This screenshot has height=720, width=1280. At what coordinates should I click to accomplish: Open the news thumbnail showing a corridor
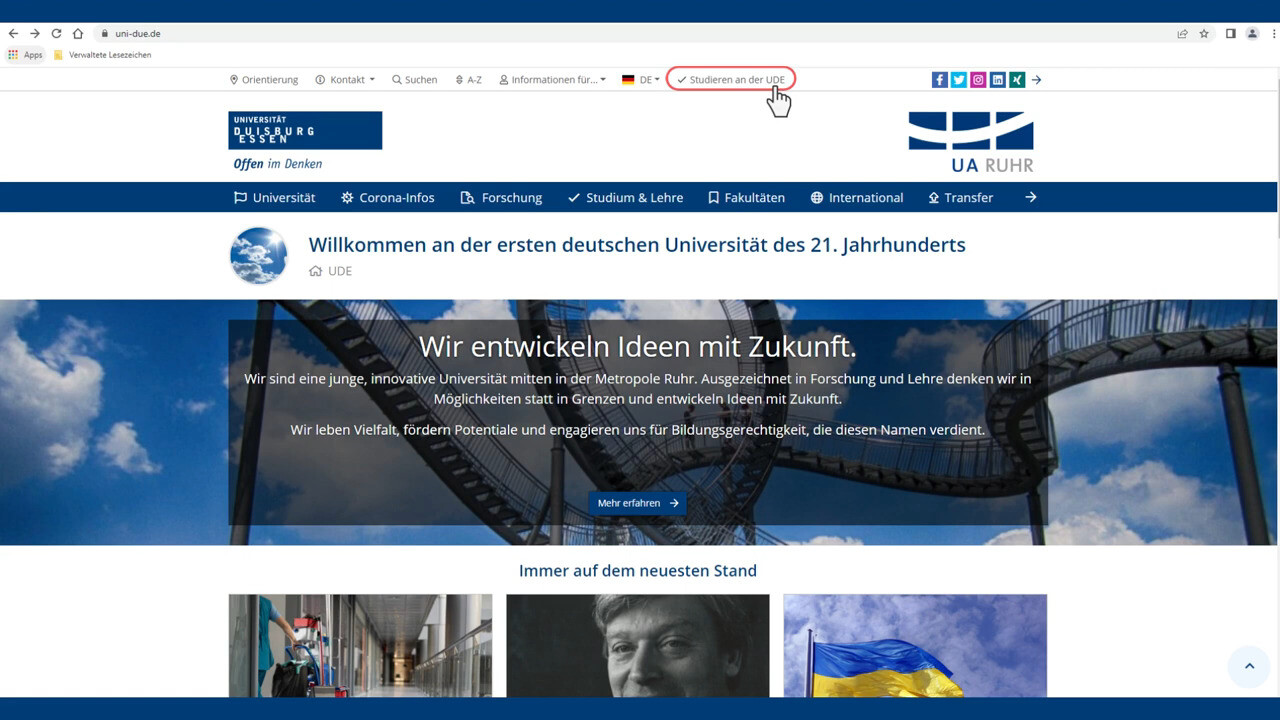pyautogui.click(x=360, y=645)
